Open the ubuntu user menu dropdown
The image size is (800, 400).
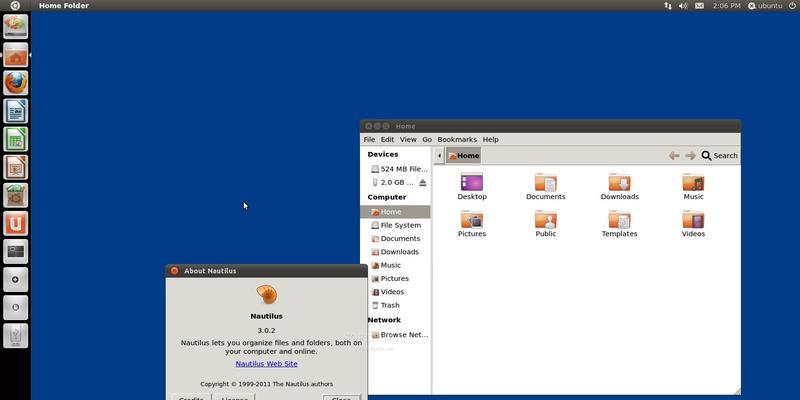(x=765, y=6)
